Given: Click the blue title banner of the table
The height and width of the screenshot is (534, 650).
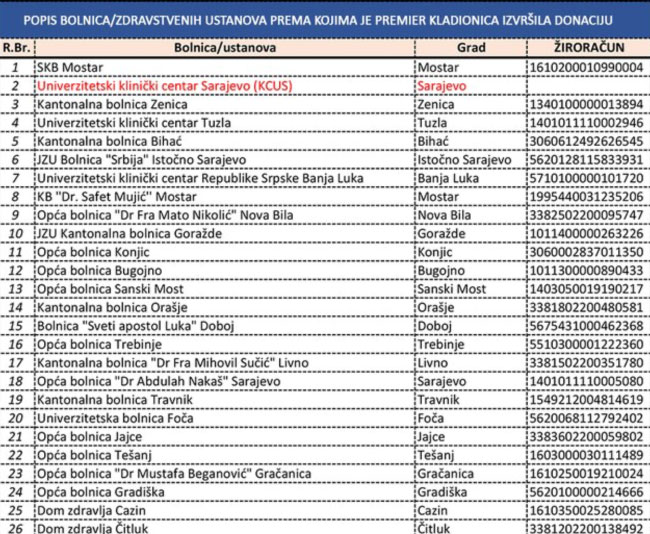Looking at the screenshot, I should (325, 20).
